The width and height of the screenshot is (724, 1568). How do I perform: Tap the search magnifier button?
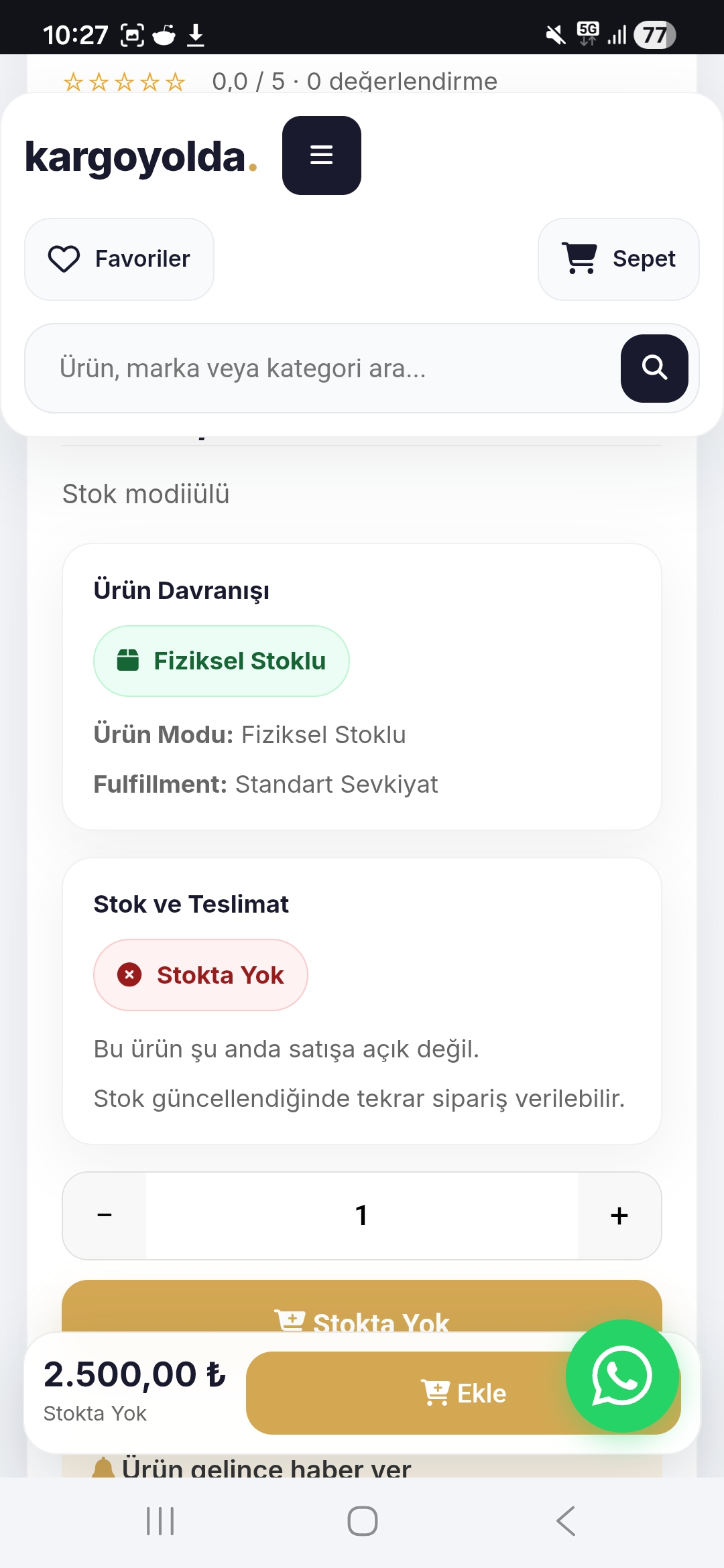654,368
